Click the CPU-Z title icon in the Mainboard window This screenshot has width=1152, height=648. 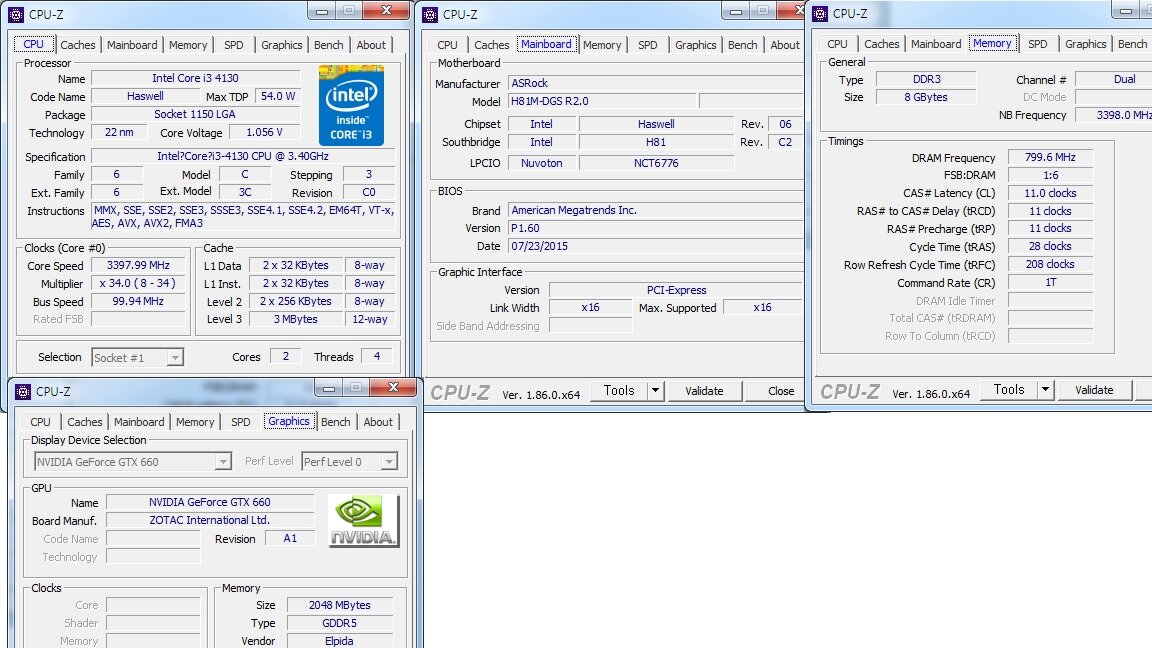point(431,14)
